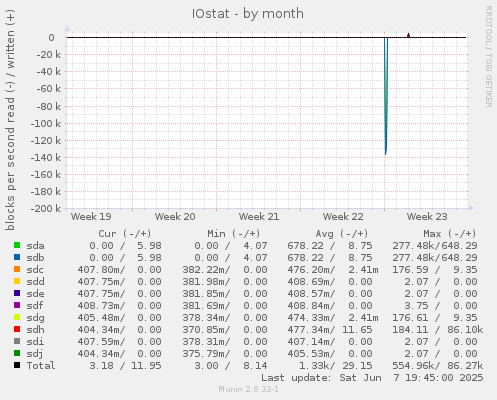Click the green sda legend color swatch
The width and height of the screenshot is (497, 400).
point(17,245)
